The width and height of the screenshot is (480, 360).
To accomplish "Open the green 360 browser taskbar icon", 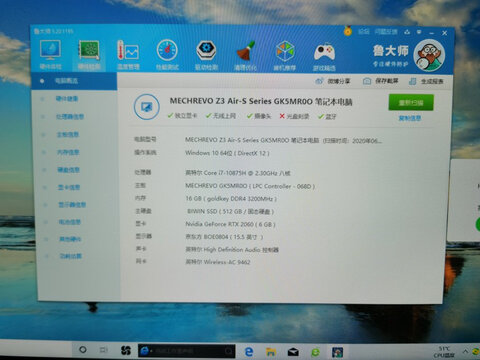I will tap(315, 352).
